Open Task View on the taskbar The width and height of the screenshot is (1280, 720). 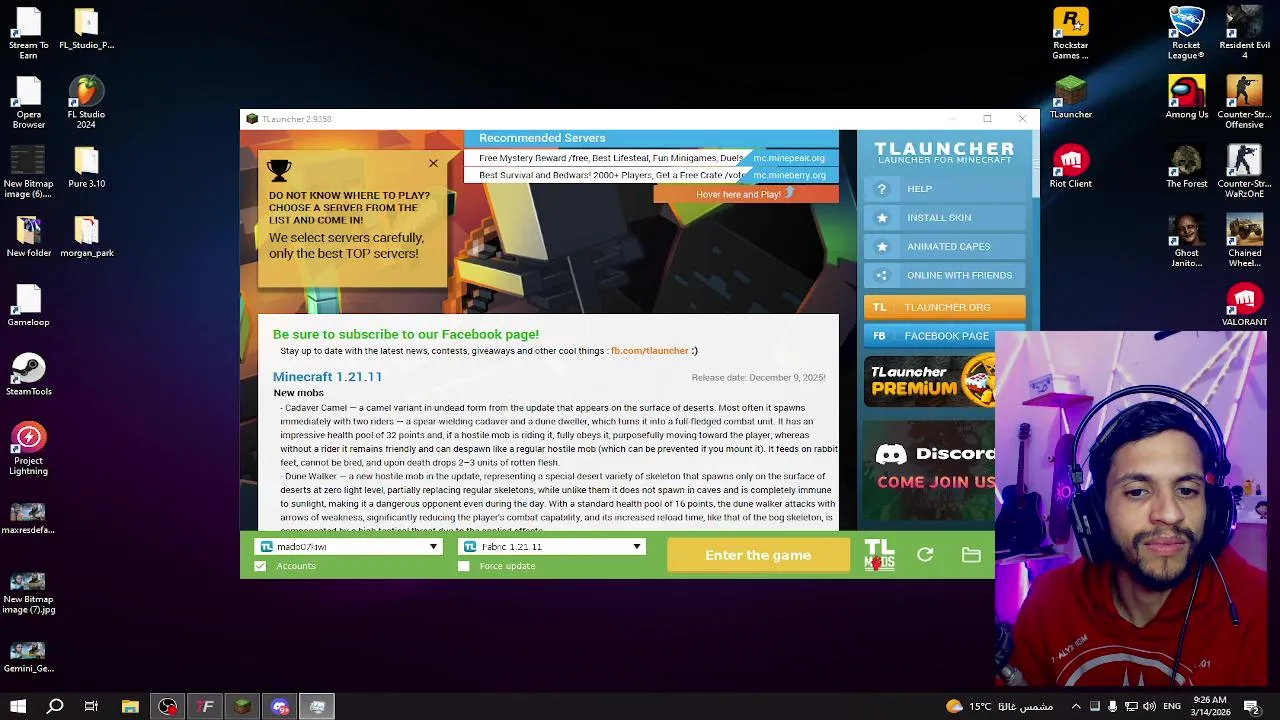pos(91,707)
